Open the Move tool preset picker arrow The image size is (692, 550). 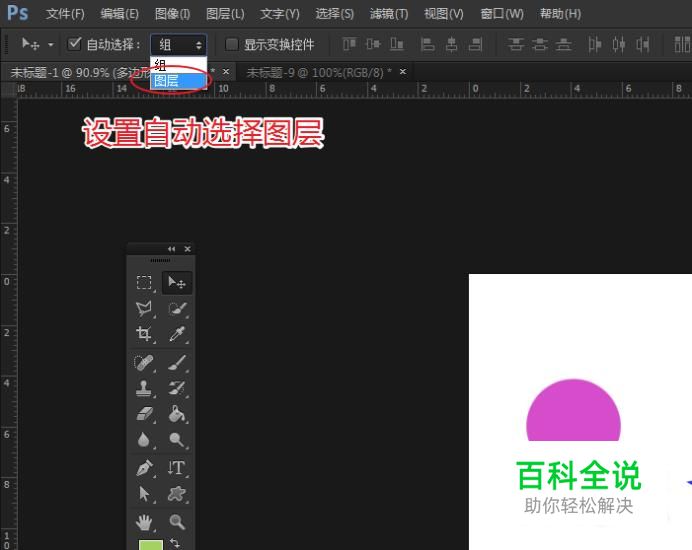51,45
